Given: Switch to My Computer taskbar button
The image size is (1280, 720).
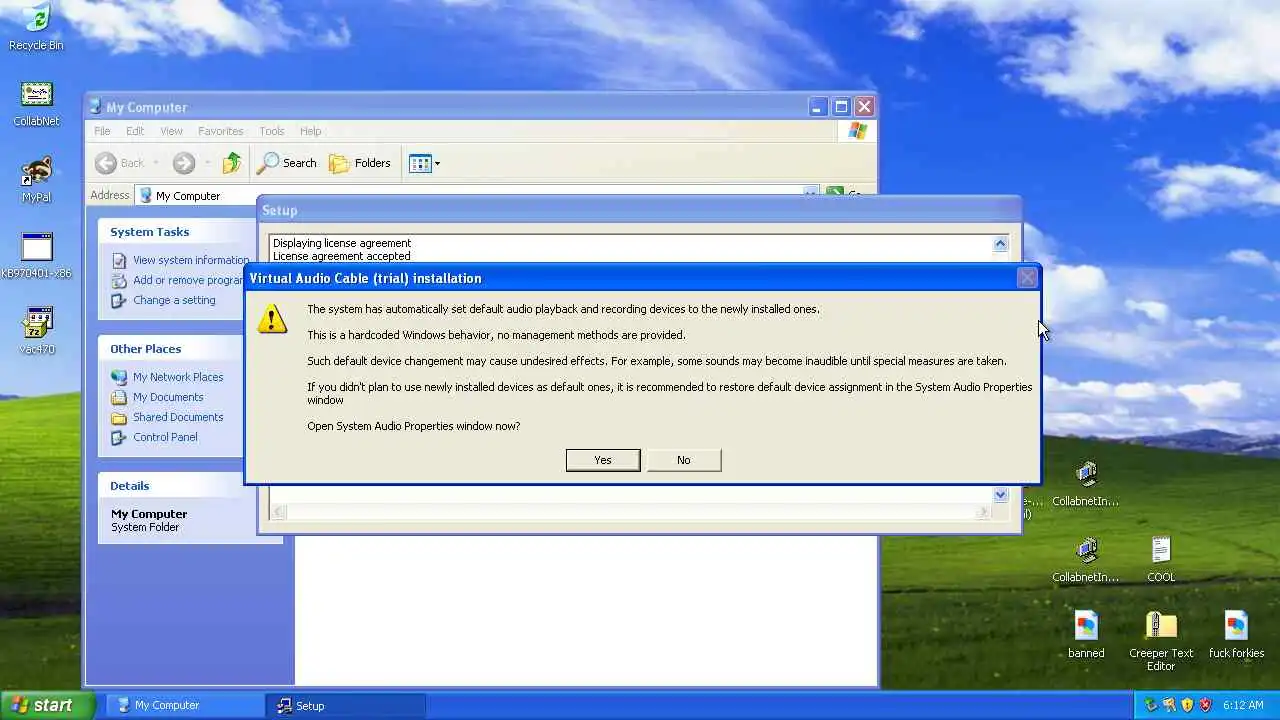Looking at the screenshot, I should click(x=185, y=705).
